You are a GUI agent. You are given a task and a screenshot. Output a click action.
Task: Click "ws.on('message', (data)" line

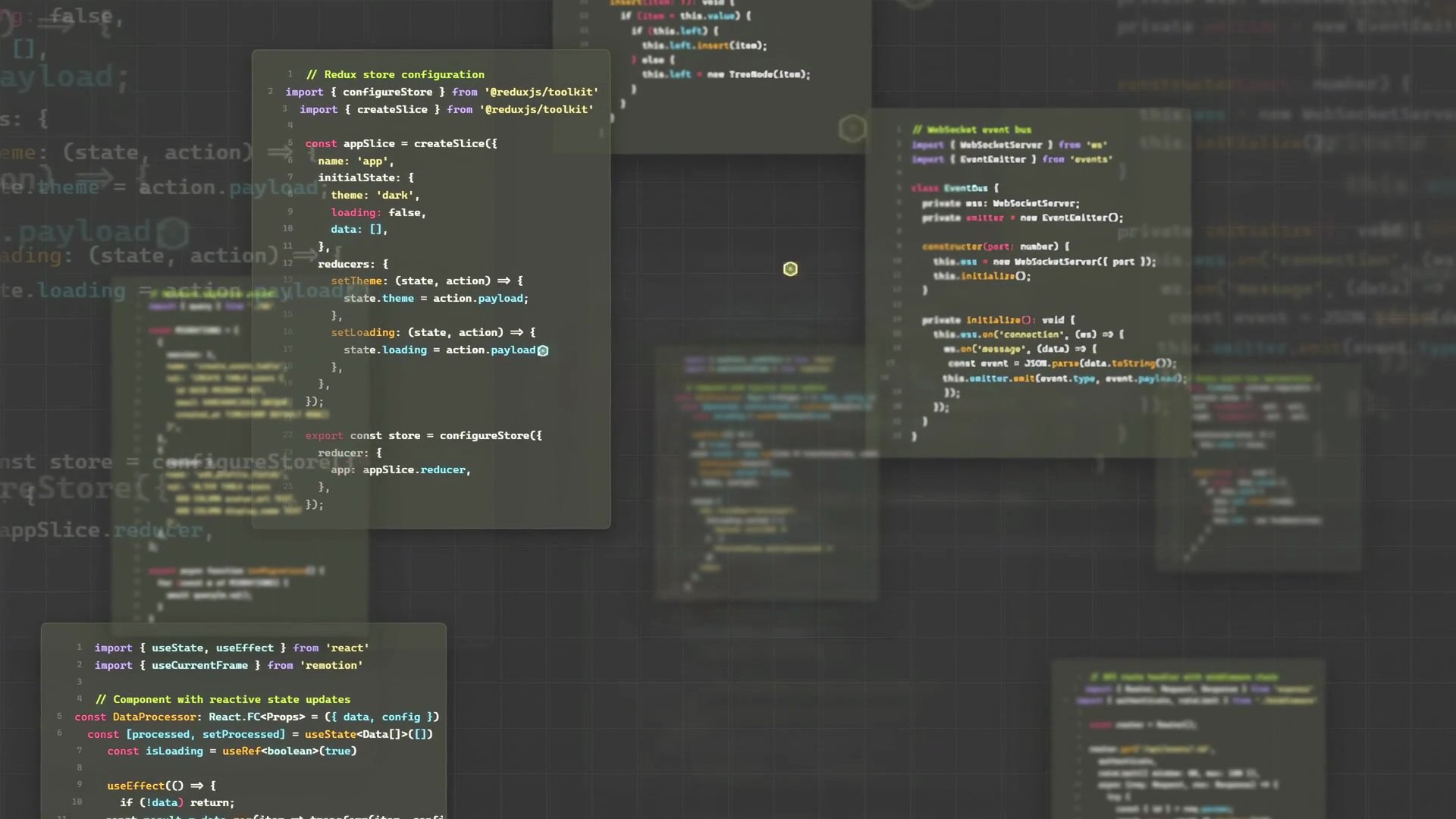click(1020, 349)
